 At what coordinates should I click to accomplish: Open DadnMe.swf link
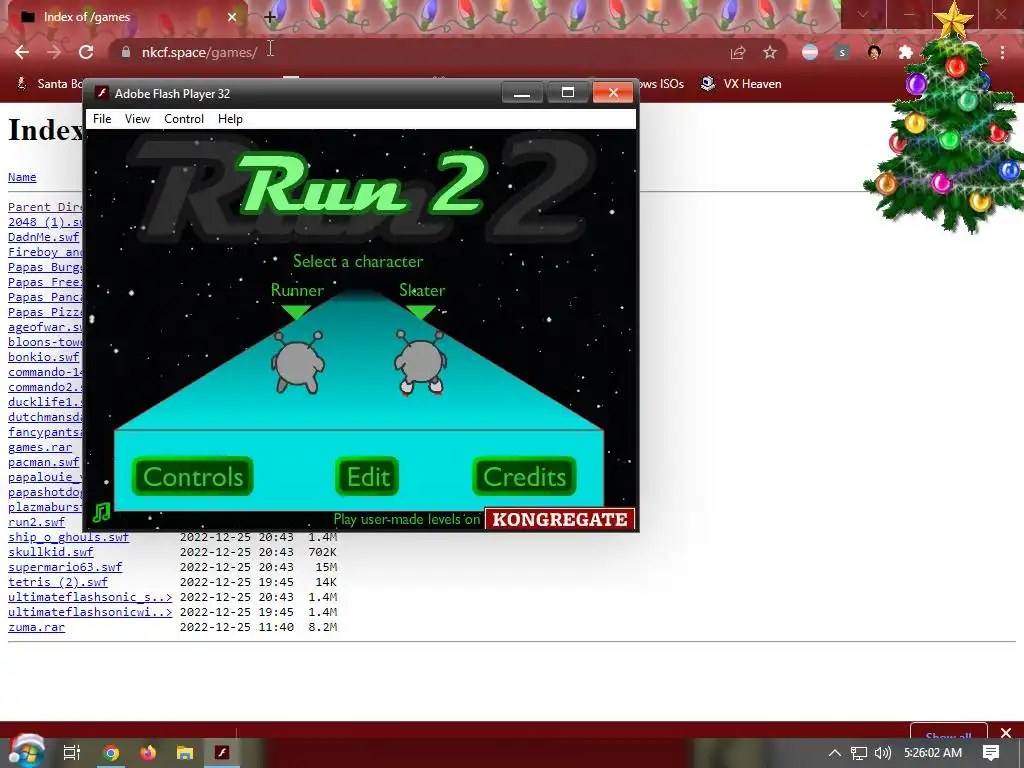point(44,237)
